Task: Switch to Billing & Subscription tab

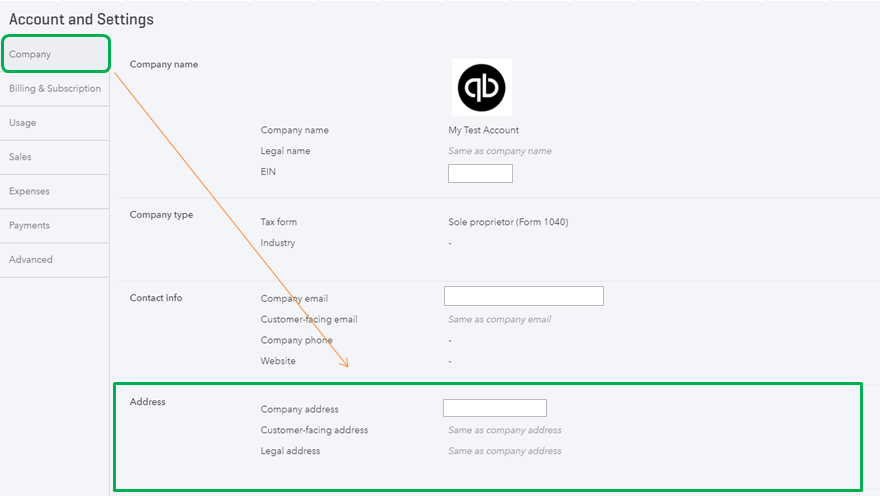Action: point(55,89)
